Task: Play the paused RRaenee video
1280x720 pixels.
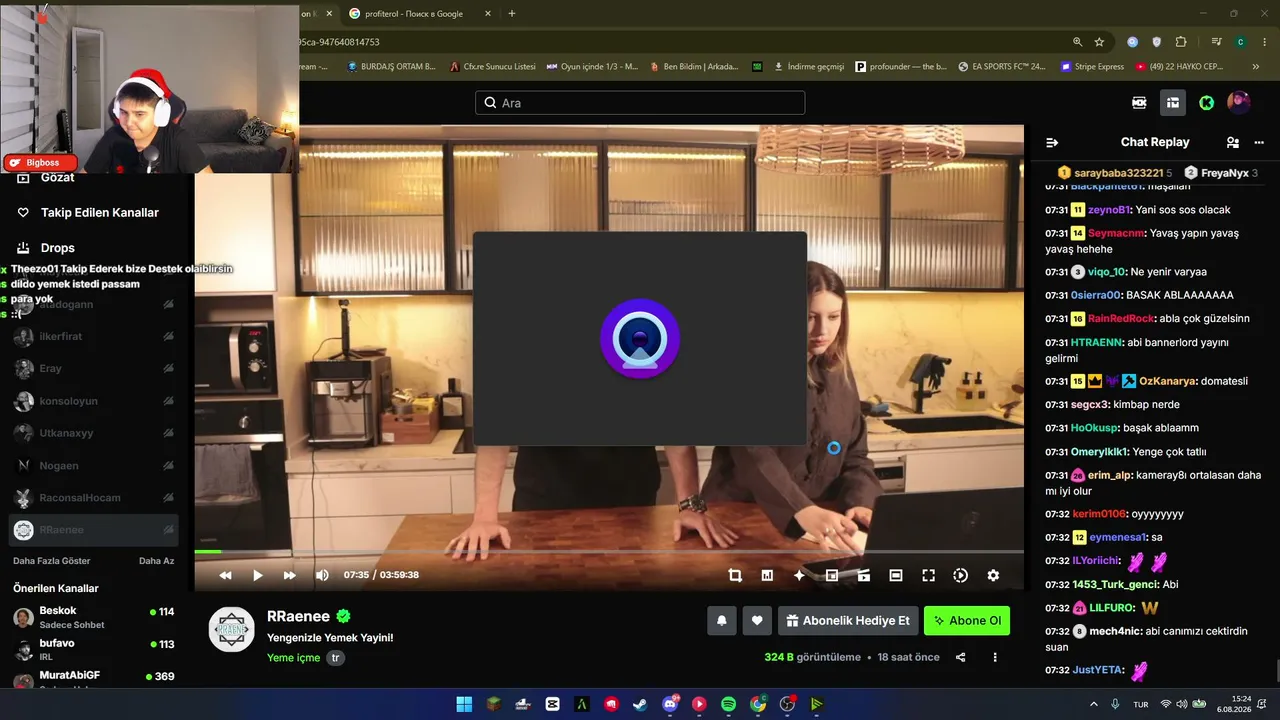Action: click(257, 575)
